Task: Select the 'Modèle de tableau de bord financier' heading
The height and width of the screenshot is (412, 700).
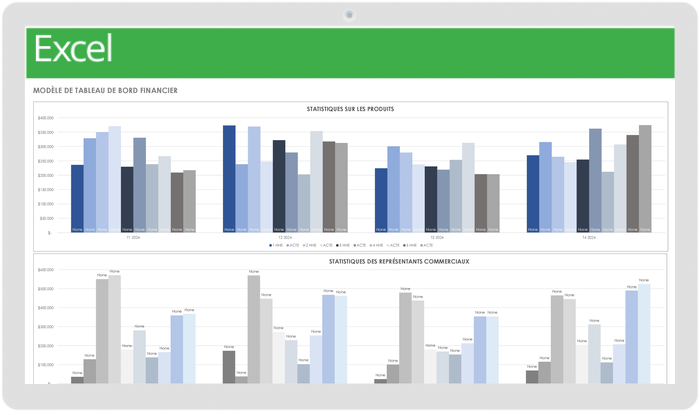Action: coord(106,91)
